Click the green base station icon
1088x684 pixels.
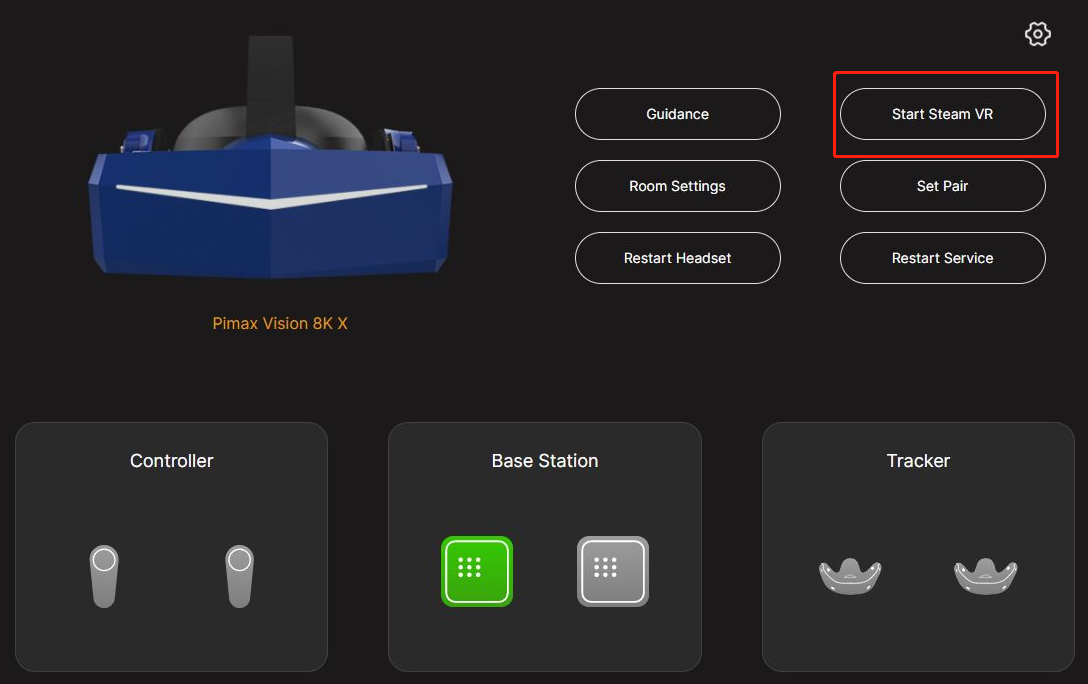pos(477,571)
